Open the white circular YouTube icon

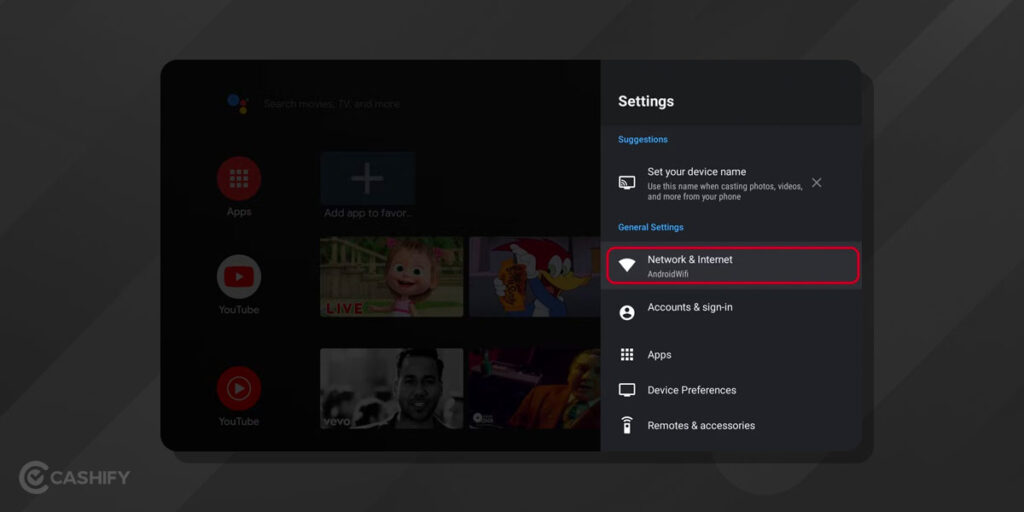[239, 277]
